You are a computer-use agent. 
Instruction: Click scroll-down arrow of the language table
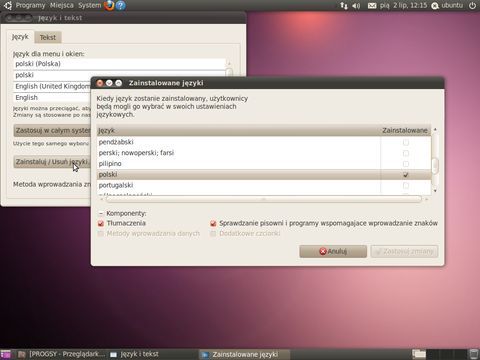point(435,191)
